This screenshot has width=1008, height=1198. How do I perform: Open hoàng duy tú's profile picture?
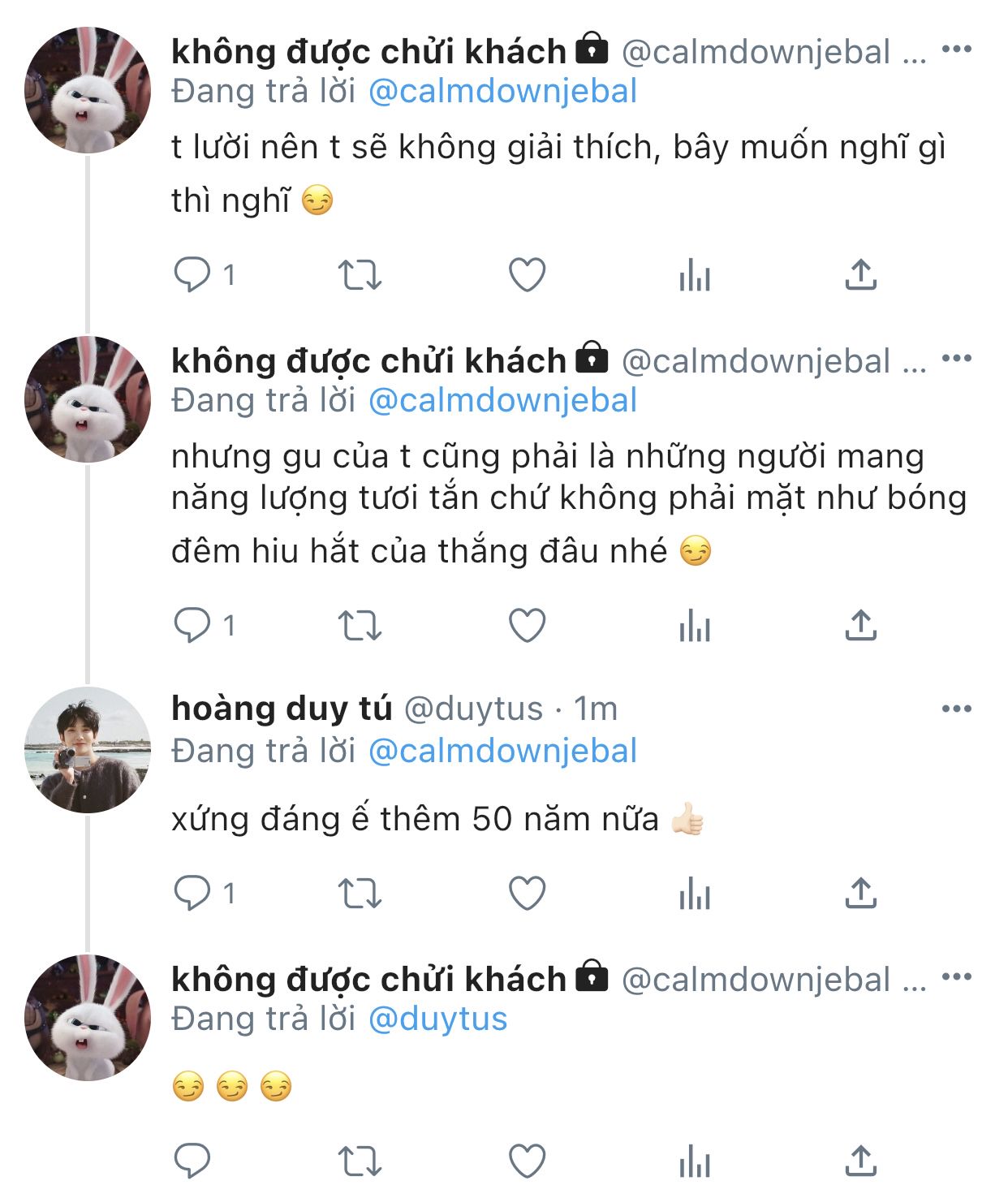click(x=88, y=749)
